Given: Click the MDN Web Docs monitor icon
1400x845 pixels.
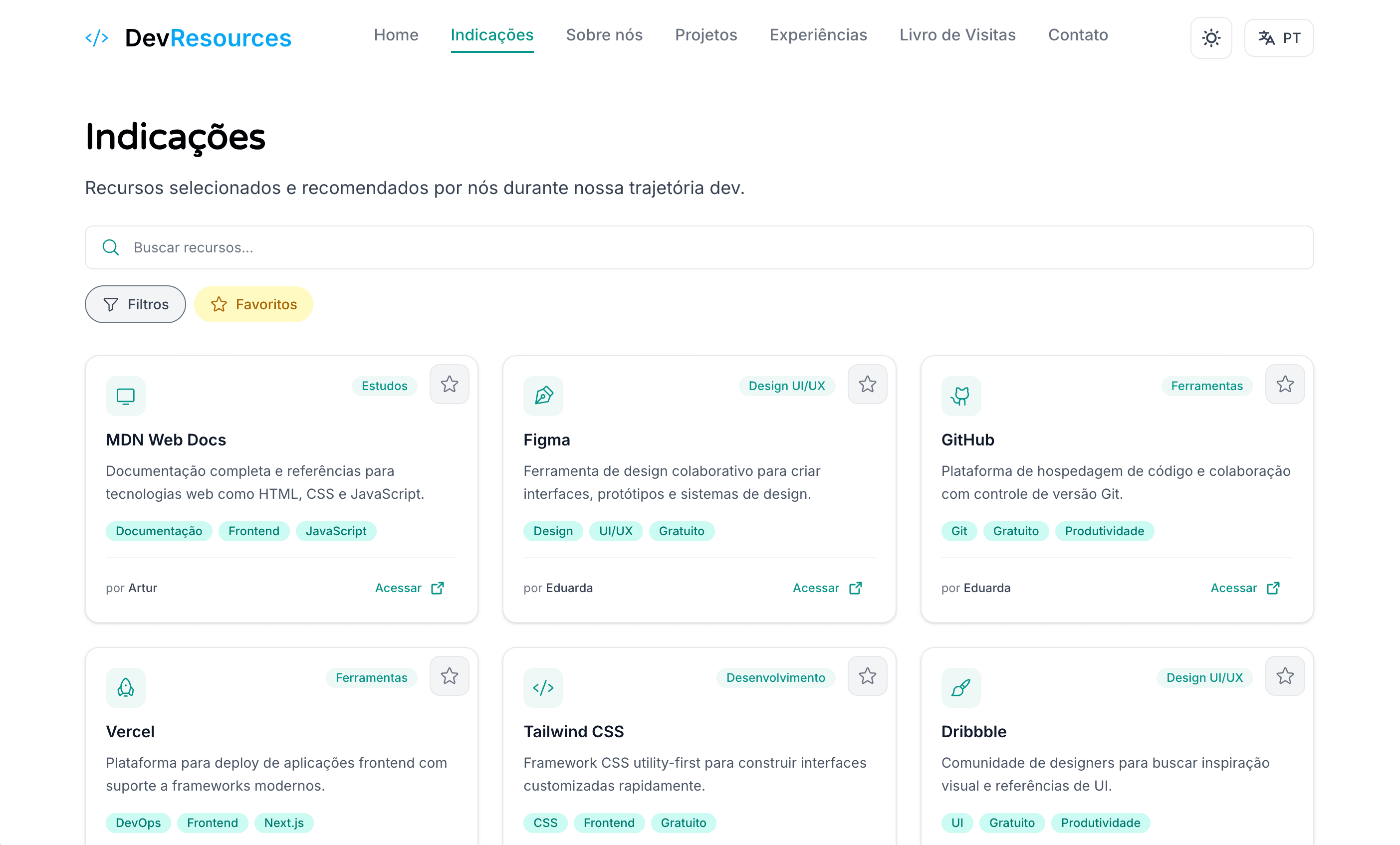Looking at the screenshot, I should [x=126, y=396].
